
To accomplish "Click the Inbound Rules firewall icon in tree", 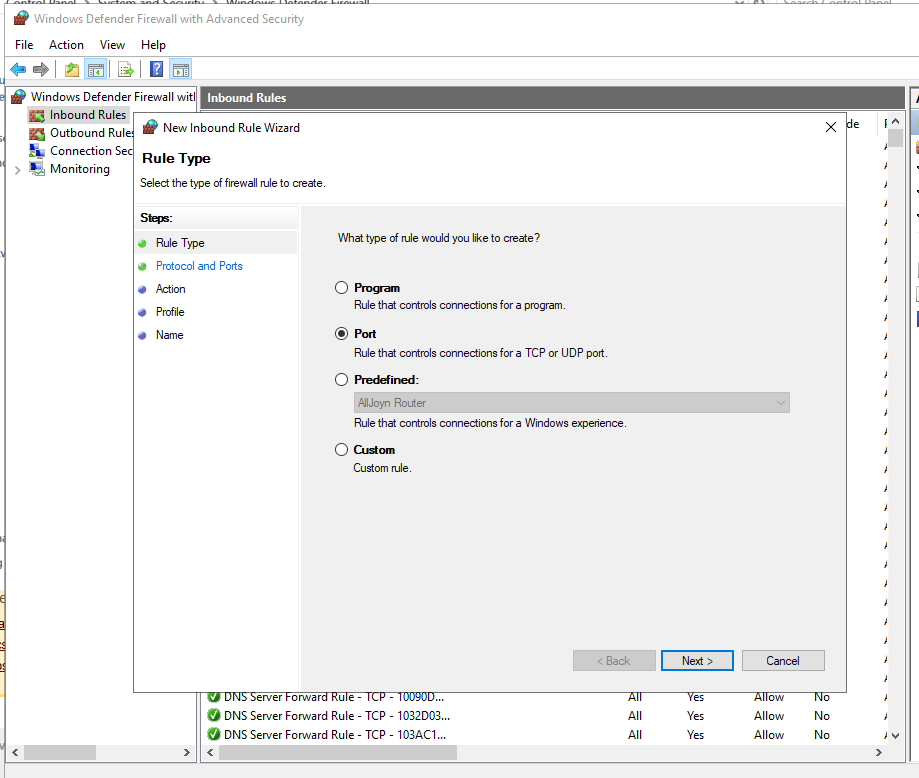I will 37,115.
